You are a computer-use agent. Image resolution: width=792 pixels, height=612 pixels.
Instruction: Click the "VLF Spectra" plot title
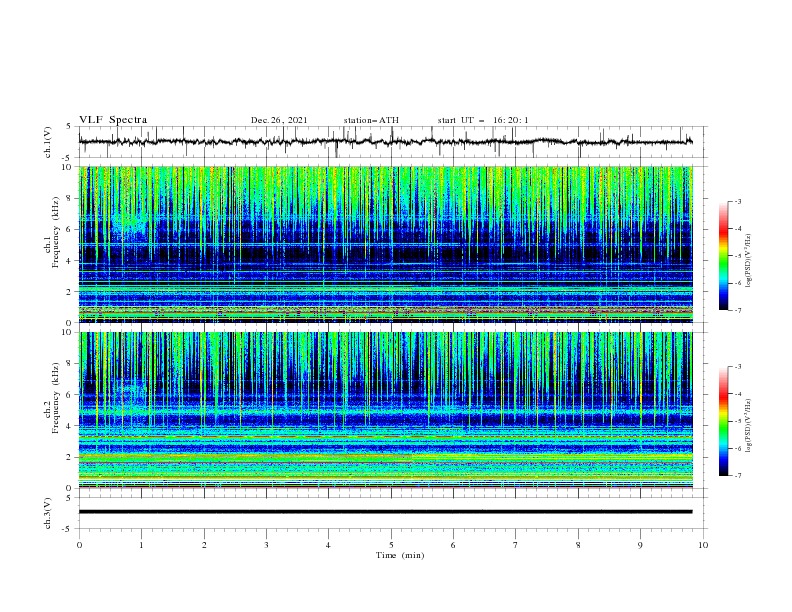pyautogui.click(x=113, y=120)
